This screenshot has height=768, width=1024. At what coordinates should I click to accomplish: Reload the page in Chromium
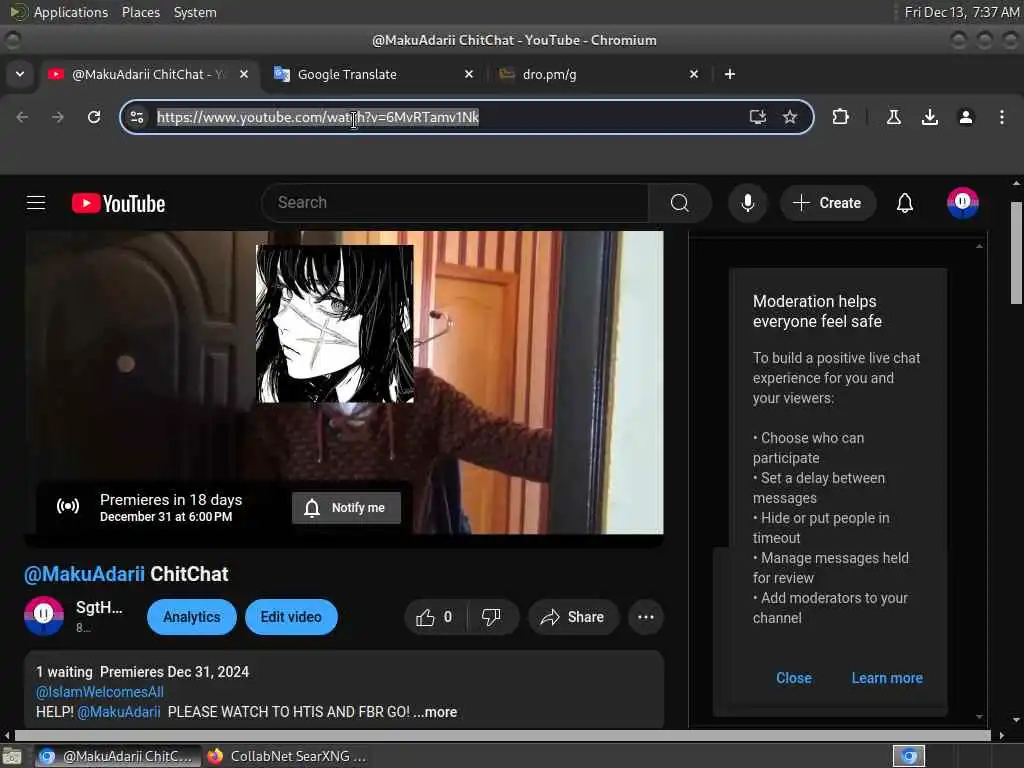94,117
